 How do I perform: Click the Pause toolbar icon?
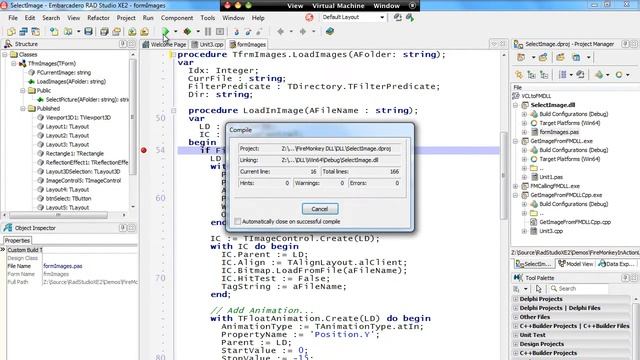[208, 31]
